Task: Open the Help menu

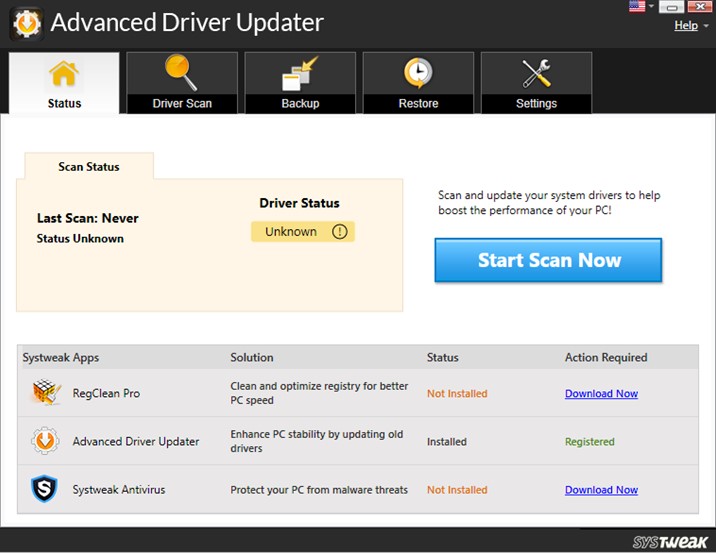Action: [686, 25]
